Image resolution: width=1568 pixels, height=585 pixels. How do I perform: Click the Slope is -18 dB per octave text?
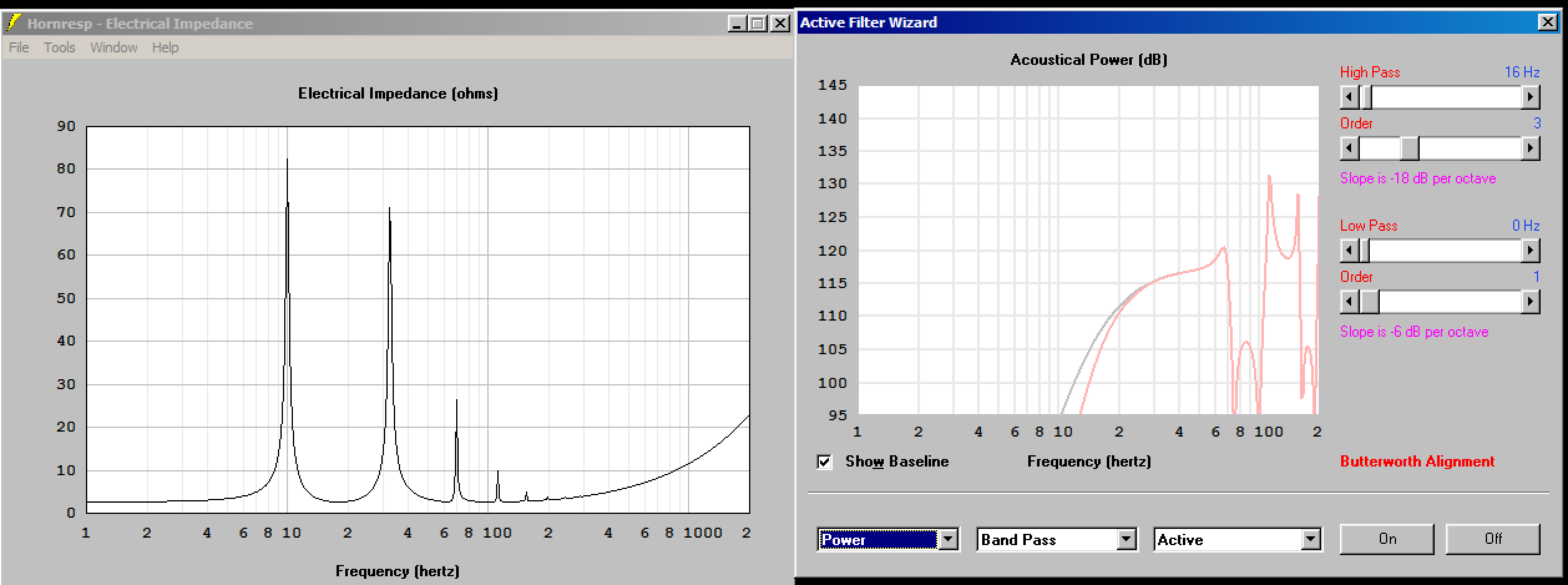coord(1418,178)
